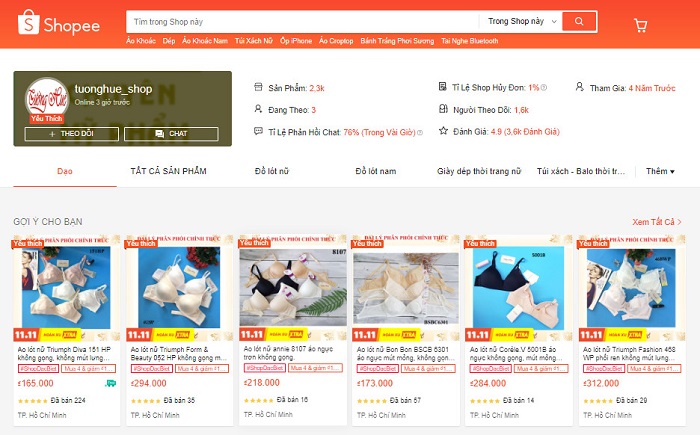Click the 'Tìm trong Shop này' search field
The image size is (700, 435).
pyautogui.click(x=302, y=21)
